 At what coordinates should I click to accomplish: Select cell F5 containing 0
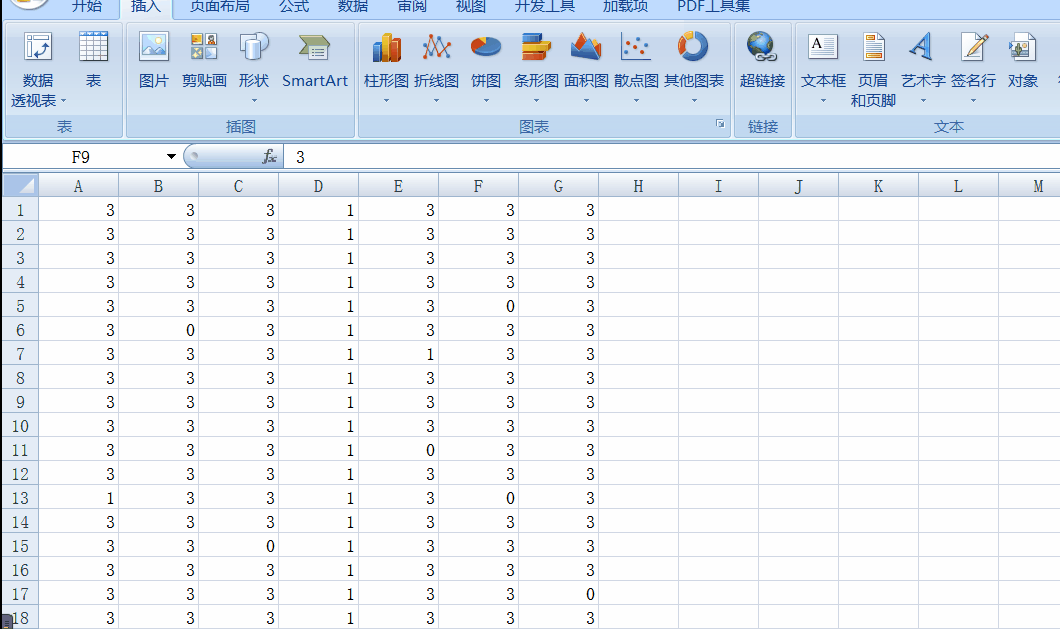pyautogui.click(x=479, y=306)
